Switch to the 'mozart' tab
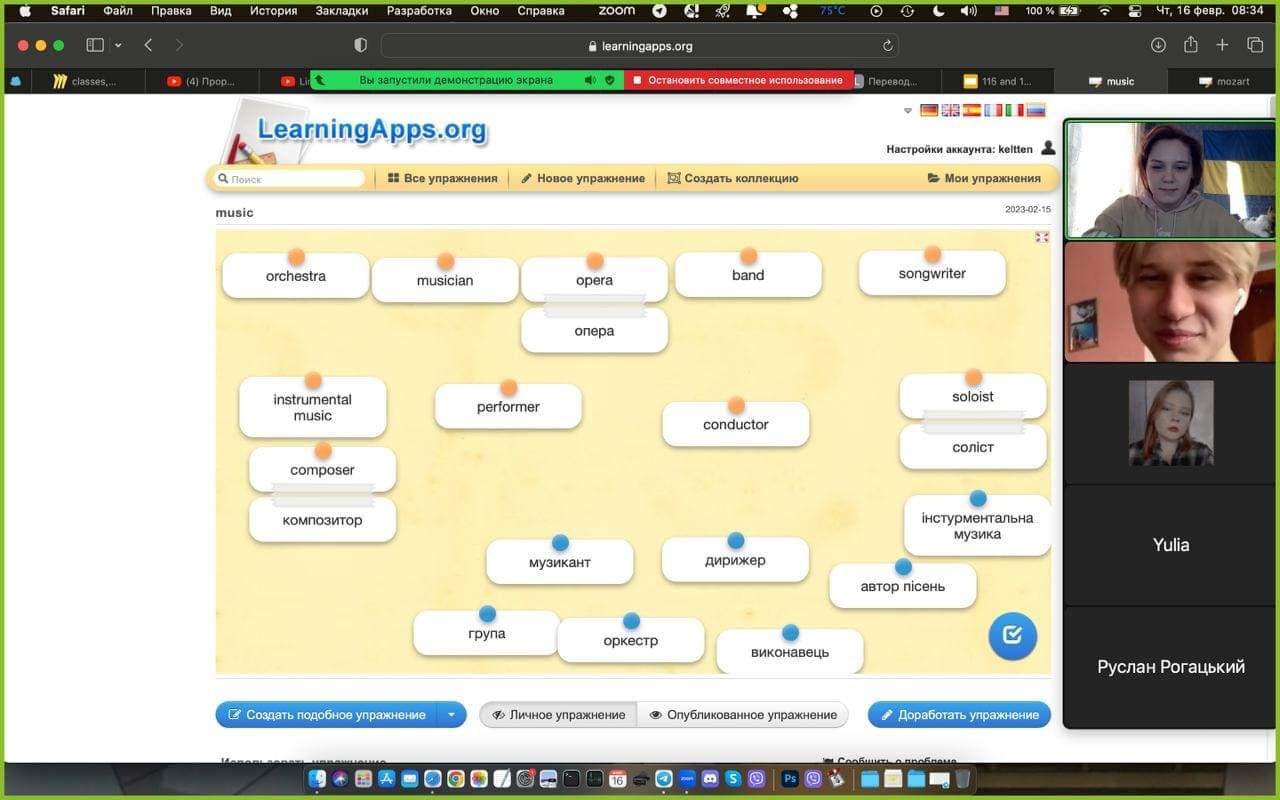 [1223, 81]
